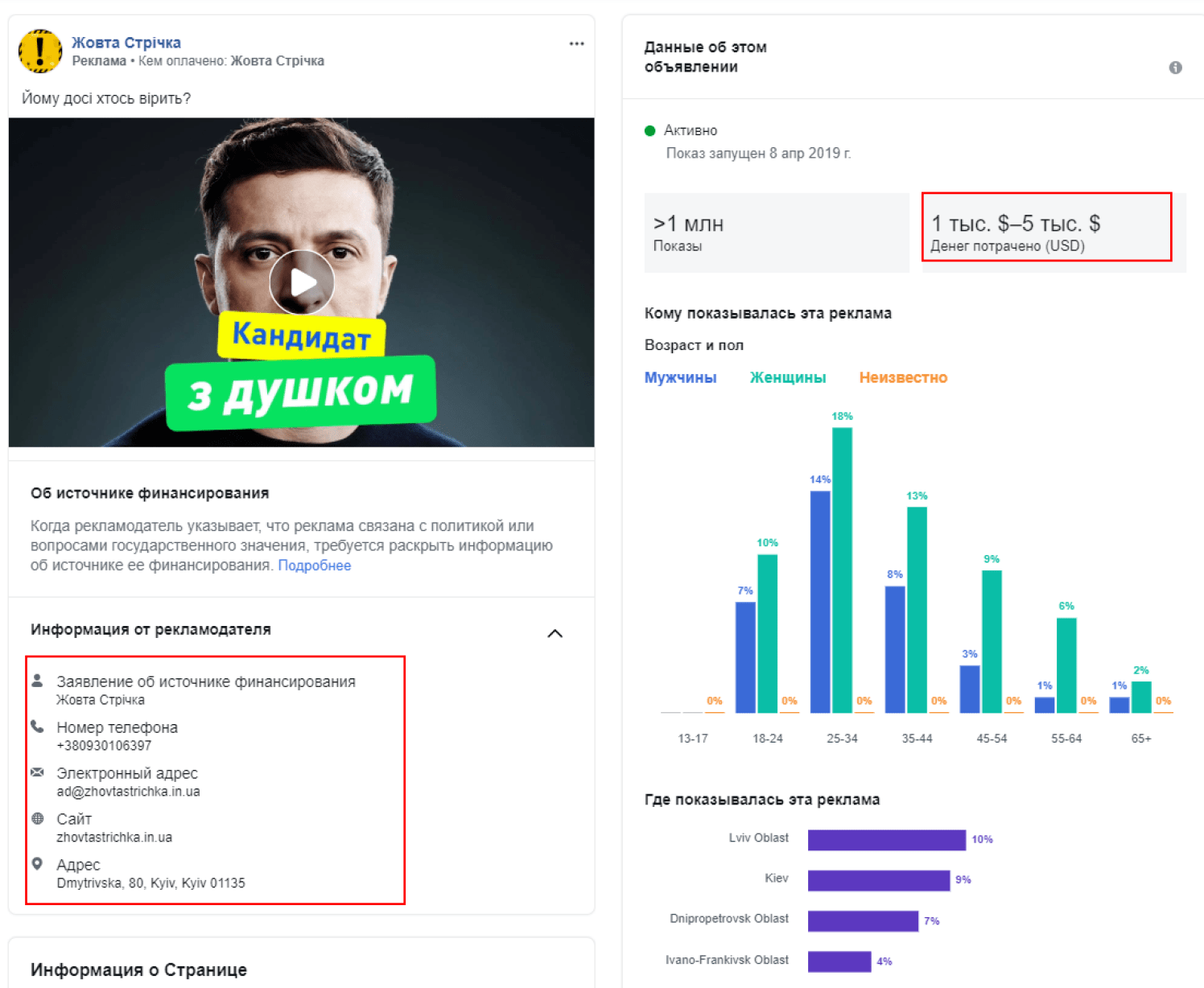Select the Неизвестно legend label
1204x988 pixels.
click(903, 377)
